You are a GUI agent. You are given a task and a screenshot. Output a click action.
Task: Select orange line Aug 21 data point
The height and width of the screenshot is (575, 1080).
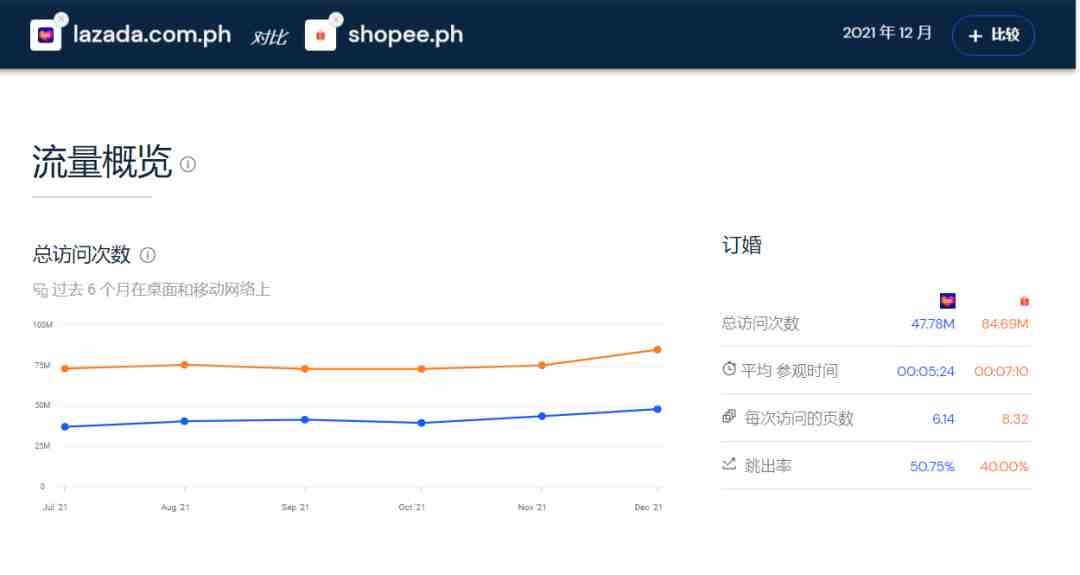tap(184, 365)
